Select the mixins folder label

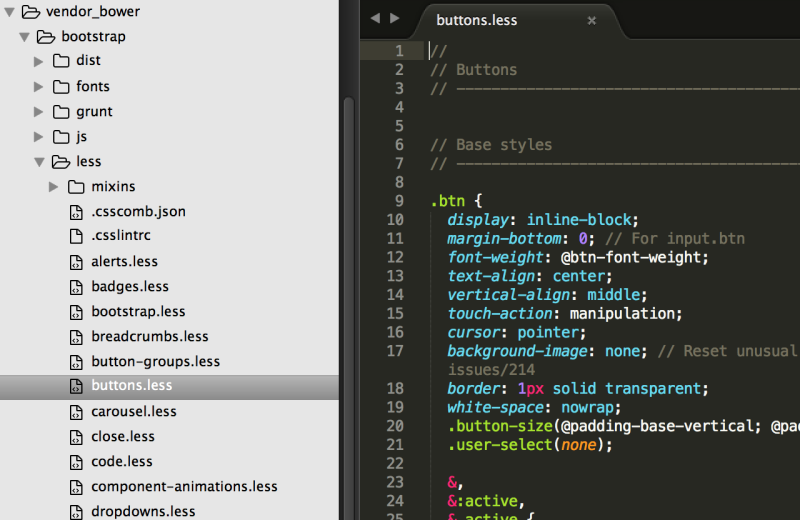coord(113,187)
